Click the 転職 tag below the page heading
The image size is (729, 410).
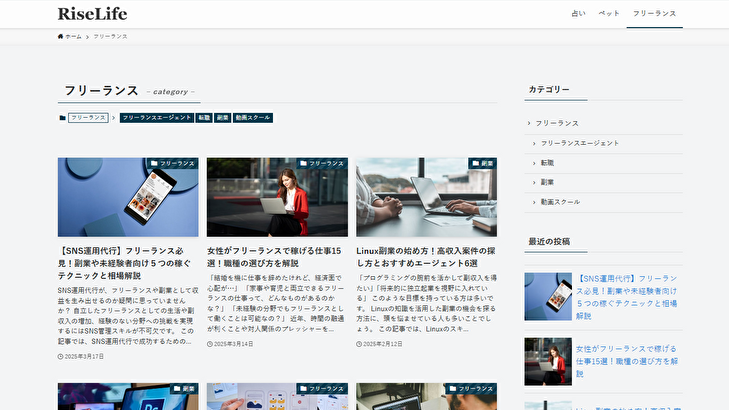click(x=204, y=118)
